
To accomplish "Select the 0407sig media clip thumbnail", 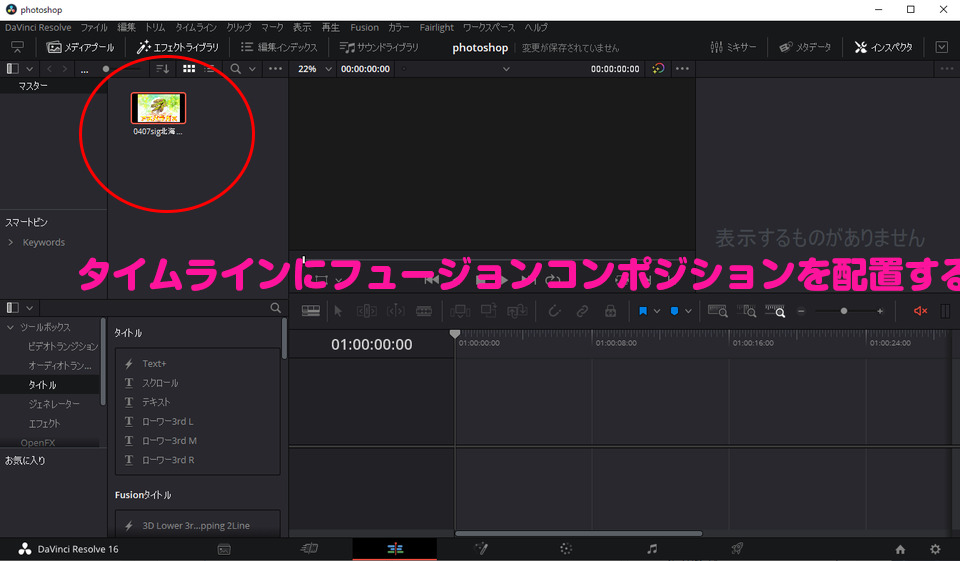I will coord(158,108).
